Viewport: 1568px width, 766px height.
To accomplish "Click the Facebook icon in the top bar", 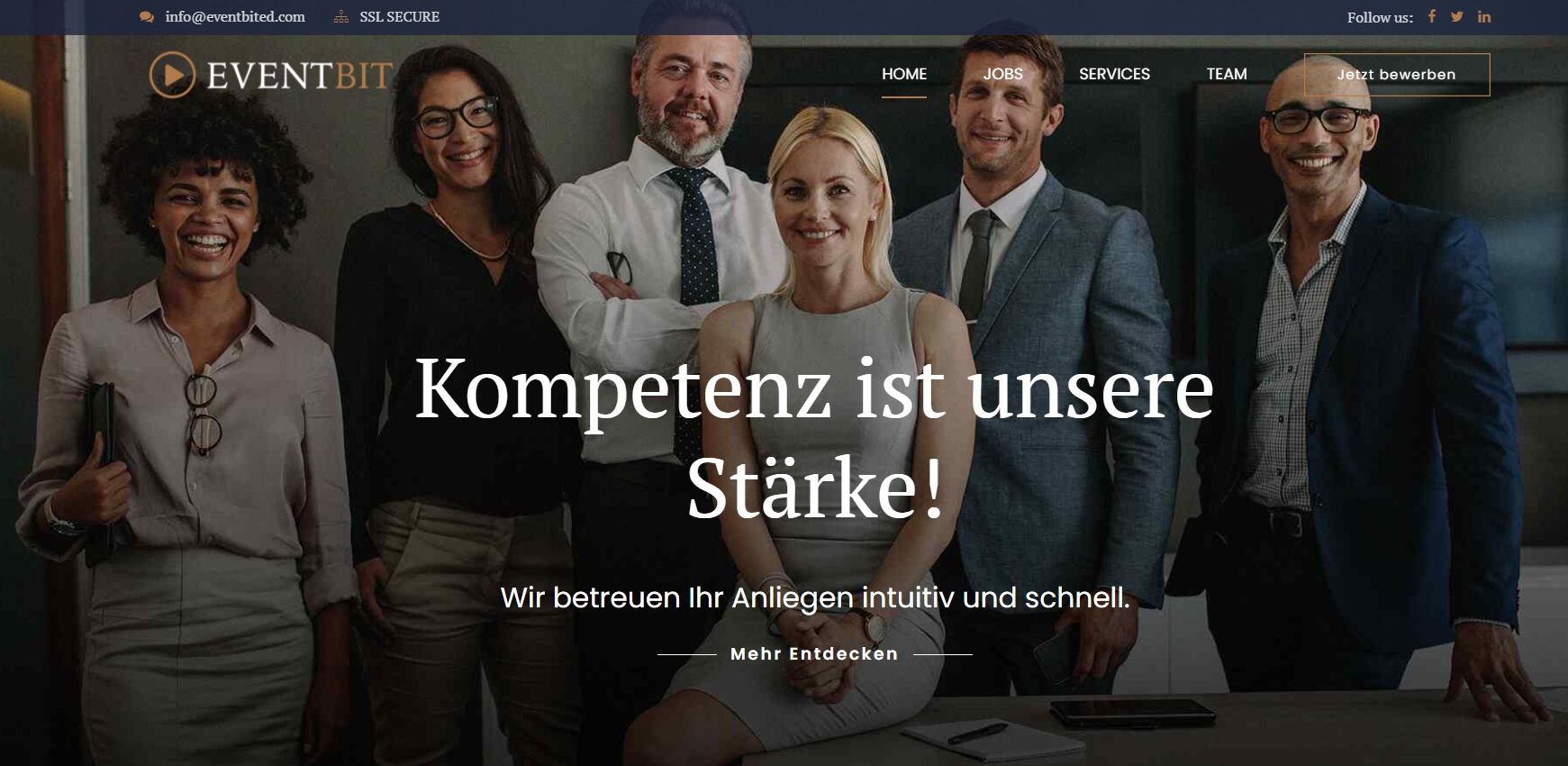I will 1431,16.
